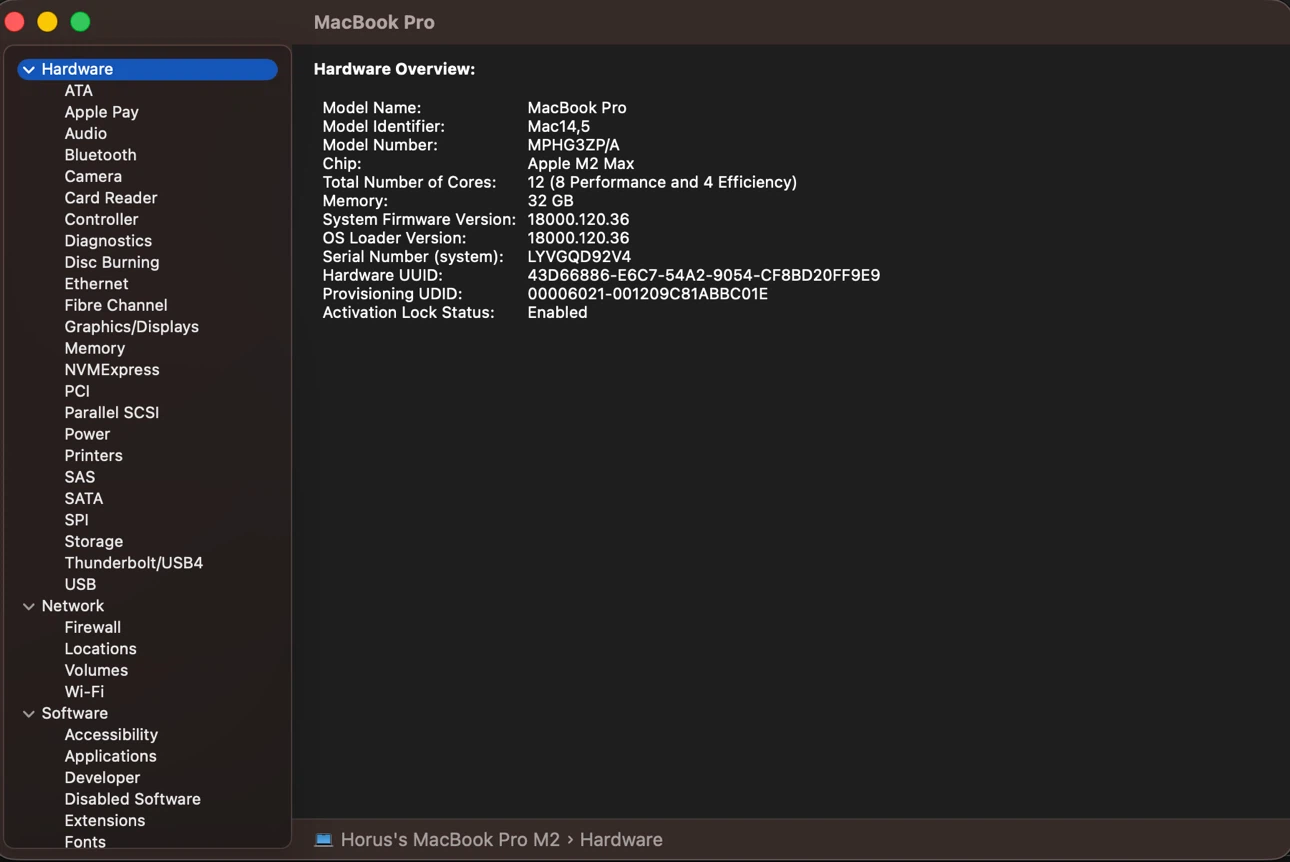Select Apple Pay in the sidebar

(101, 112)
